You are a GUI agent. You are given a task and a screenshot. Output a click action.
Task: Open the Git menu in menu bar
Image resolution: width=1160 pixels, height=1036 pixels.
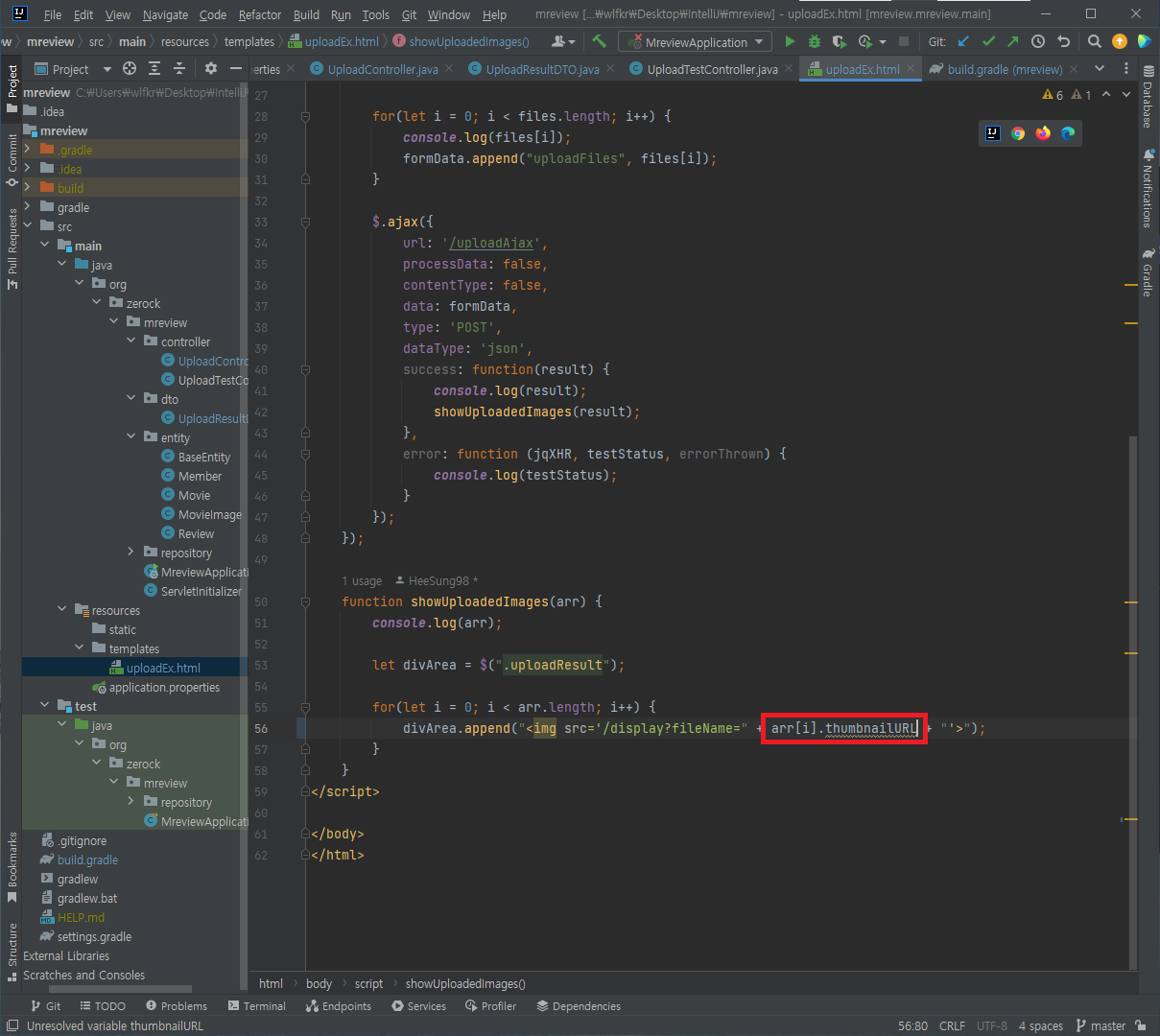(x=409, y=14)
